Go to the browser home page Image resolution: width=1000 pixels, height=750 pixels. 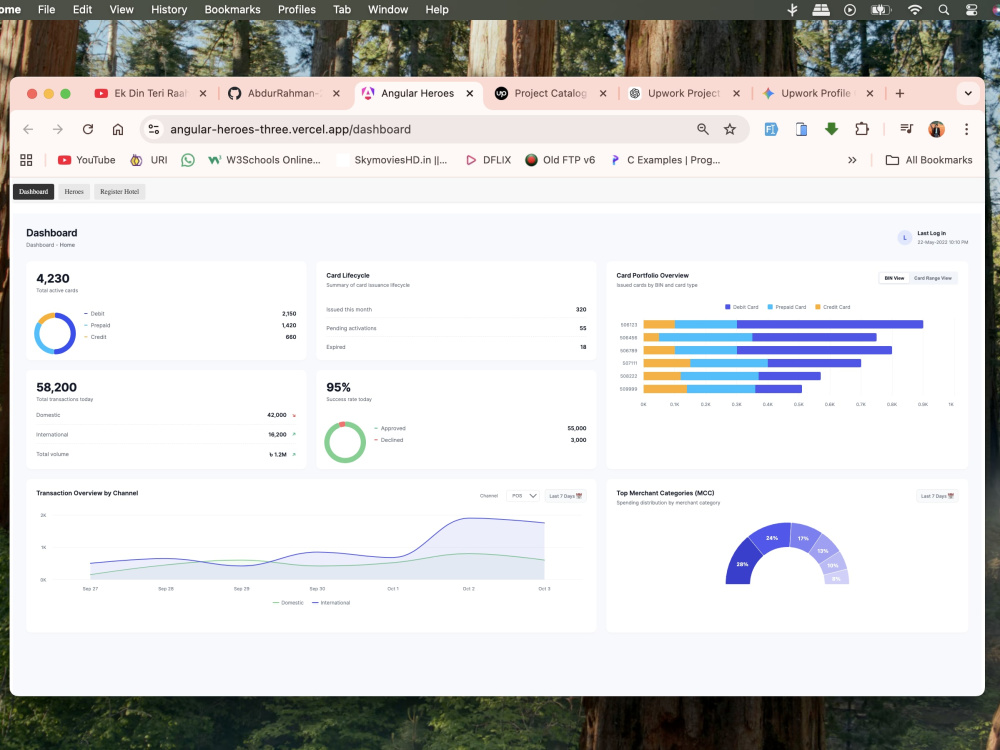(x=118, y=129)
